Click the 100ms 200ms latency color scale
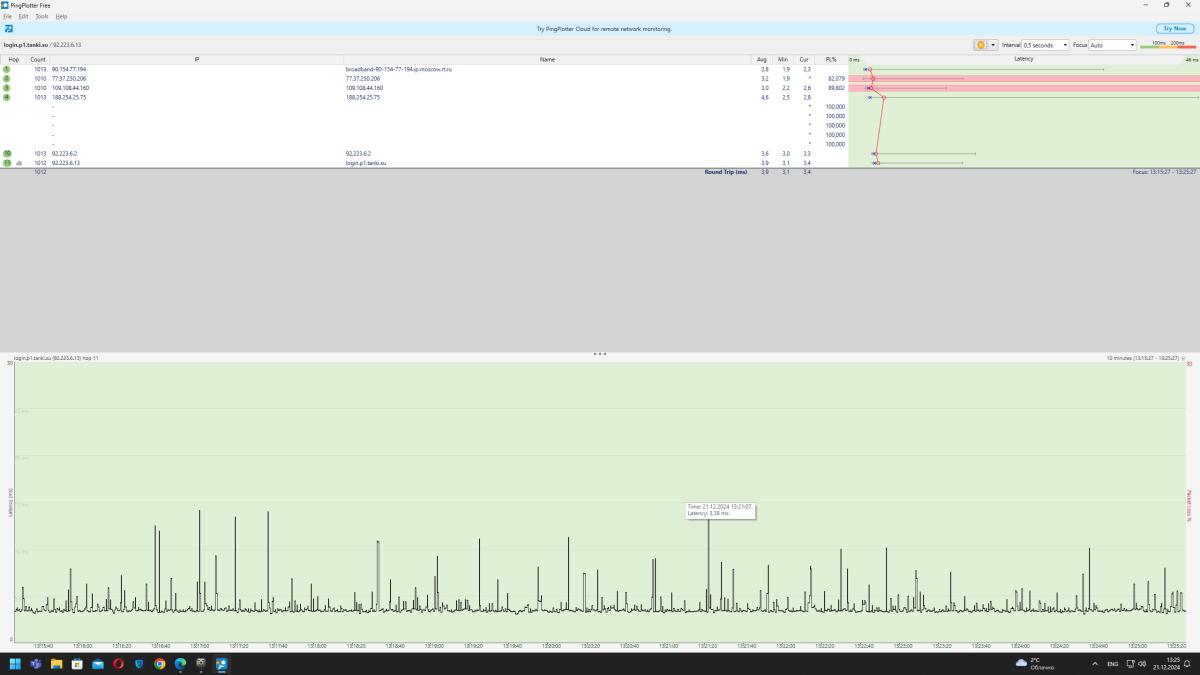1200x675 pixels. [x=1167, y=45]
